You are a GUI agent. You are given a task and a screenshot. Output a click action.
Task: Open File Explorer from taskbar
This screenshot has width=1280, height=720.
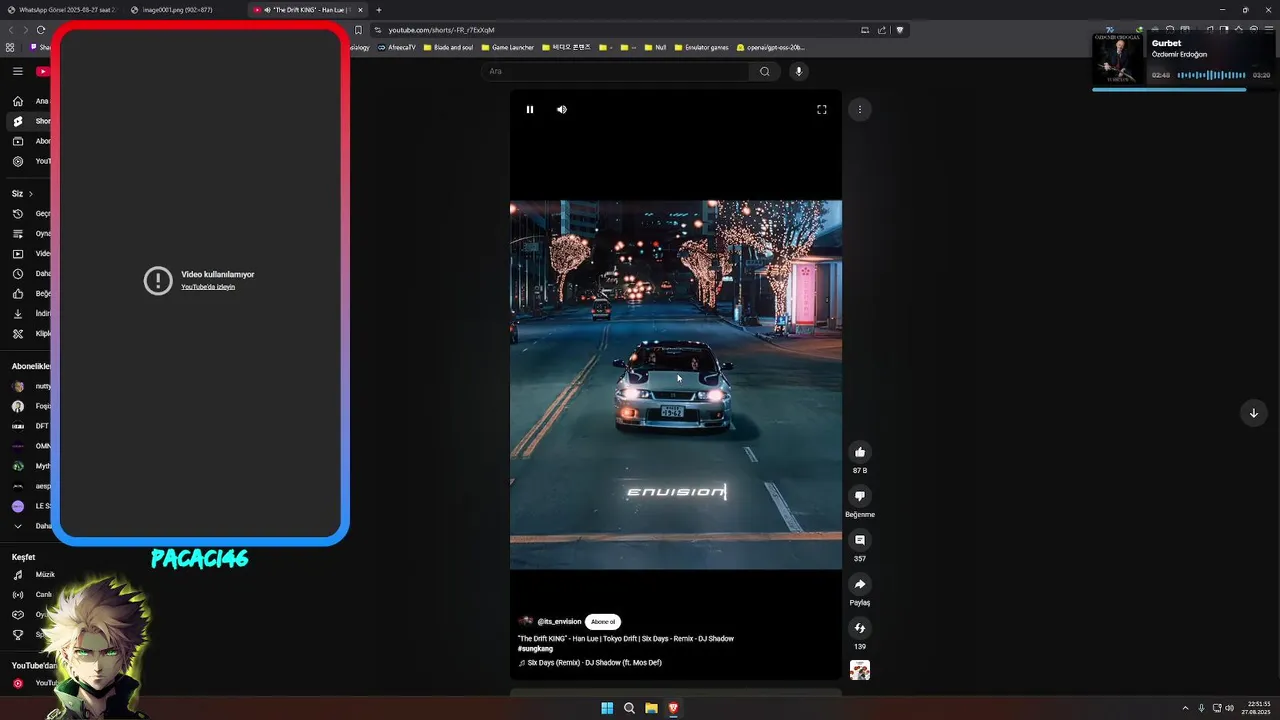[x=651, y=708]
